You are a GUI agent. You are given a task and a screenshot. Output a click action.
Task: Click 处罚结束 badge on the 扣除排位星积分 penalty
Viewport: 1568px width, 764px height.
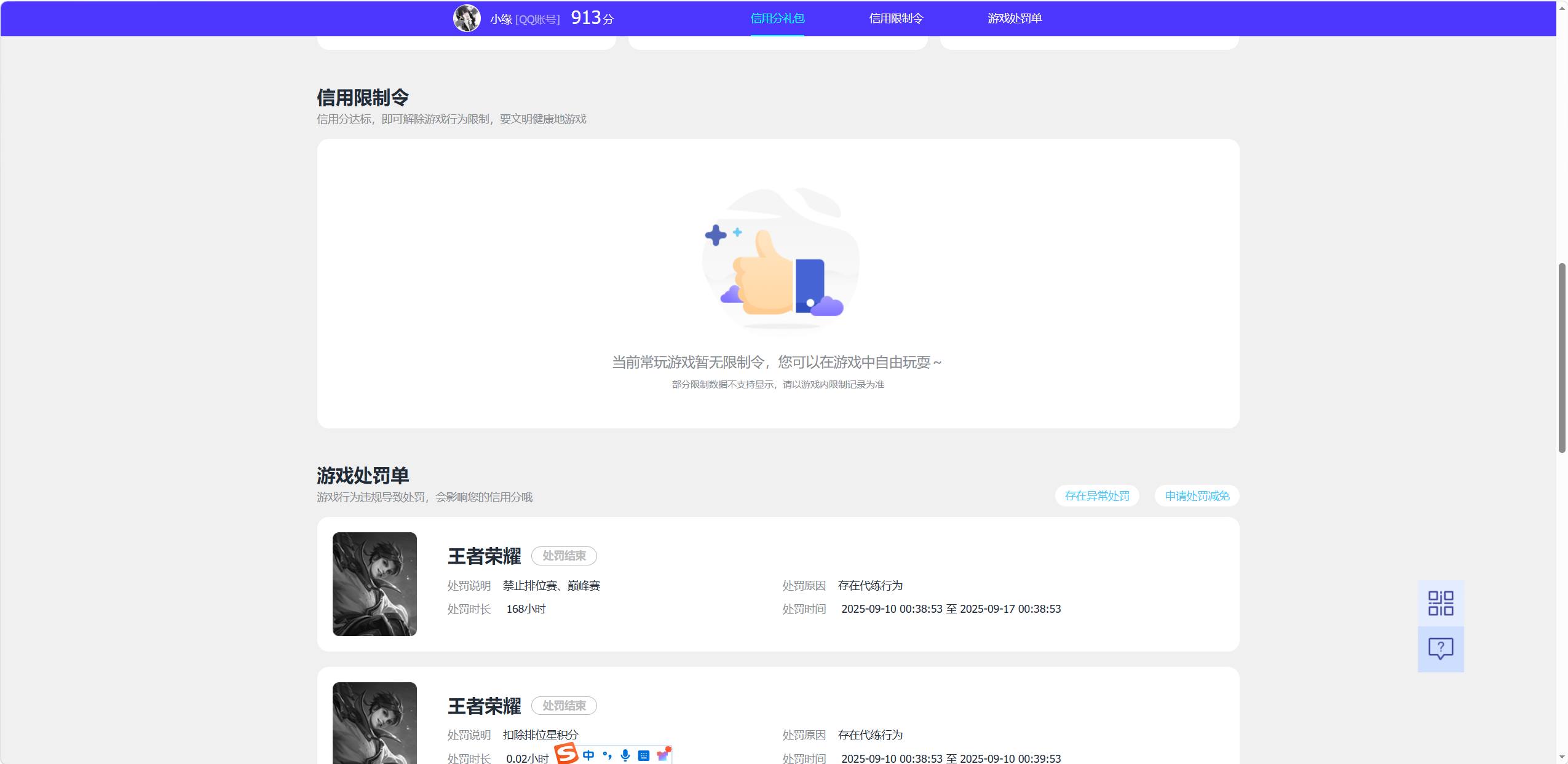coord(564,706)
